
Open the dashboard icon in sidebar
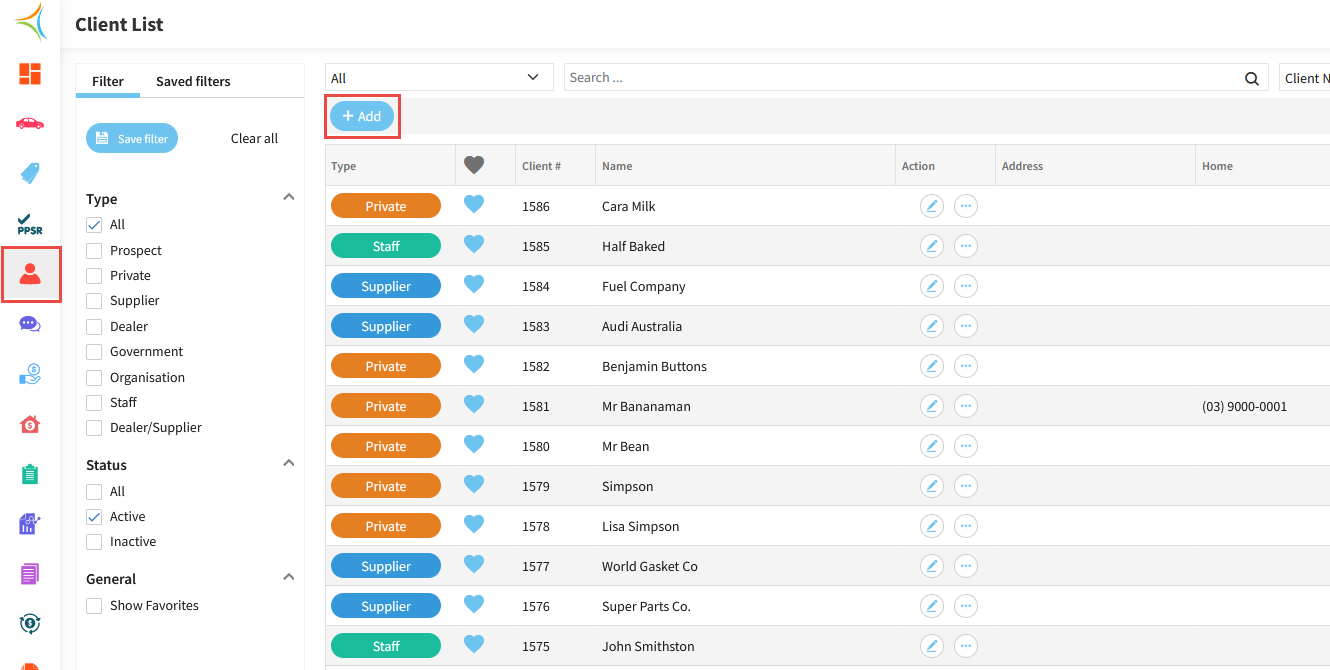pyautogui.click(x=30, y=73)
